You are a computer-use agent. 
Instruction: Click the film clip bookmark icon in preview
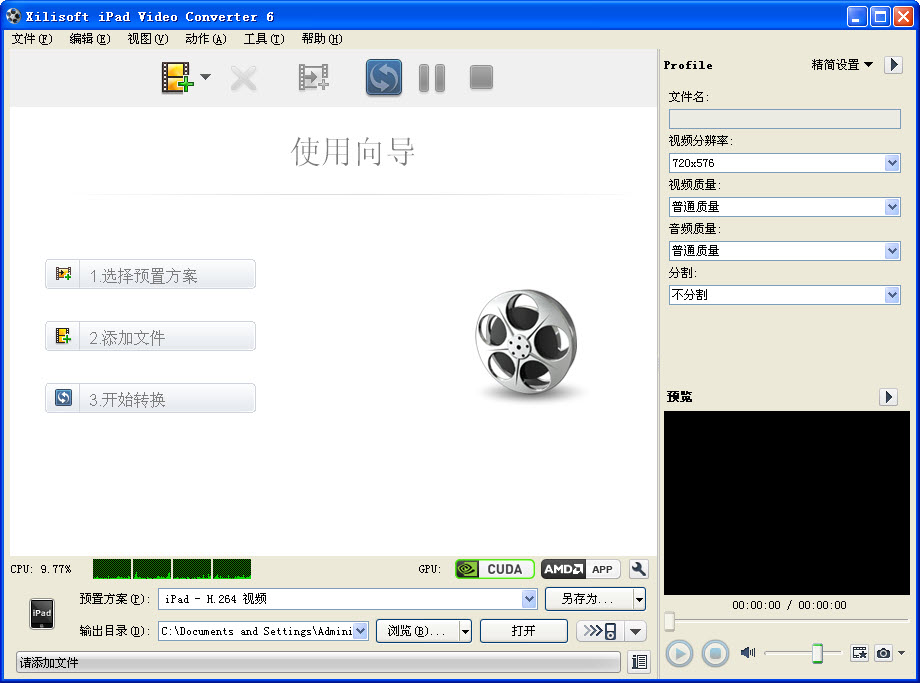pos(860,652)
